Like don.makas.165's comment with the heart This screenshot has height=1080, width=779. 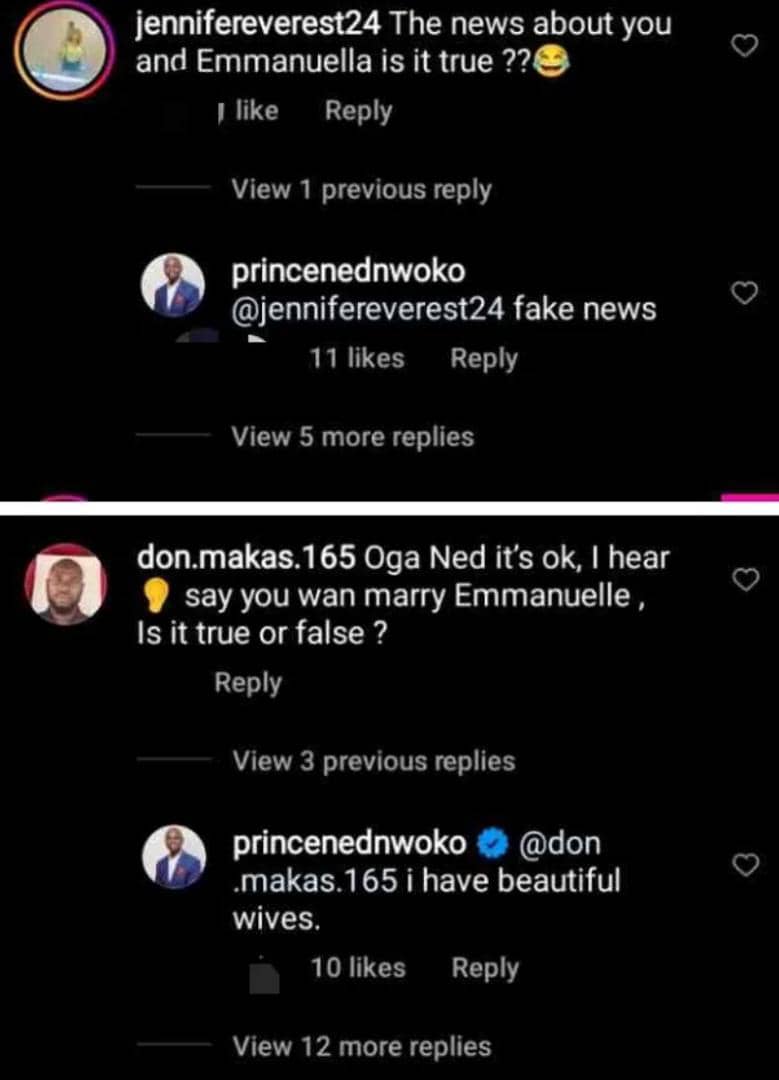coord(742,579)
